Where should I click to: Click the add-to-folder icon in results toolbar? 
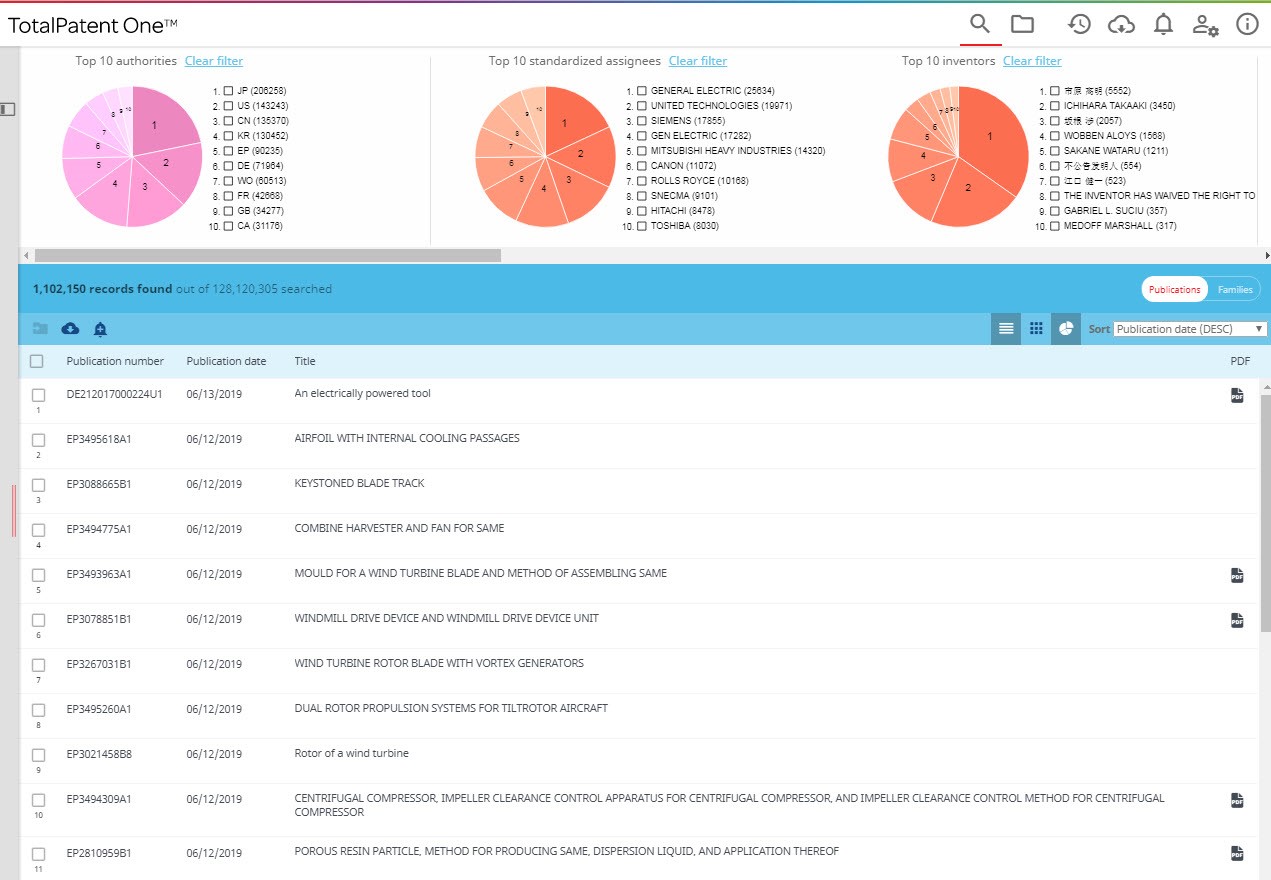click(40, 328)
